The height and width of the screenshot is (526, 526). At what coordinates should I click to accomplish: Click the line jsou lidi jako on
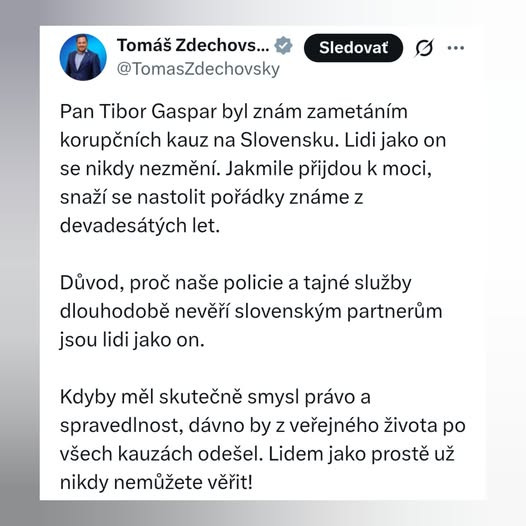(x=132, y=340)
